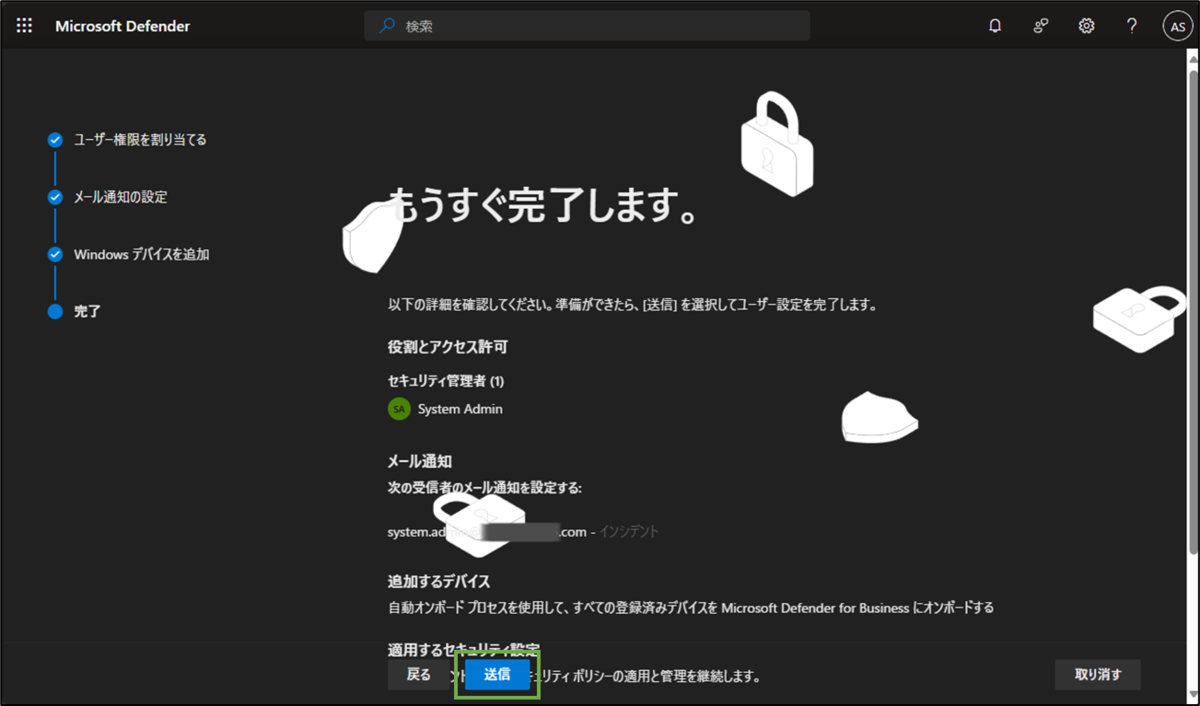
Task: Click the 次の受信者のメール通知を設定する text
Action: coord(485,488)
